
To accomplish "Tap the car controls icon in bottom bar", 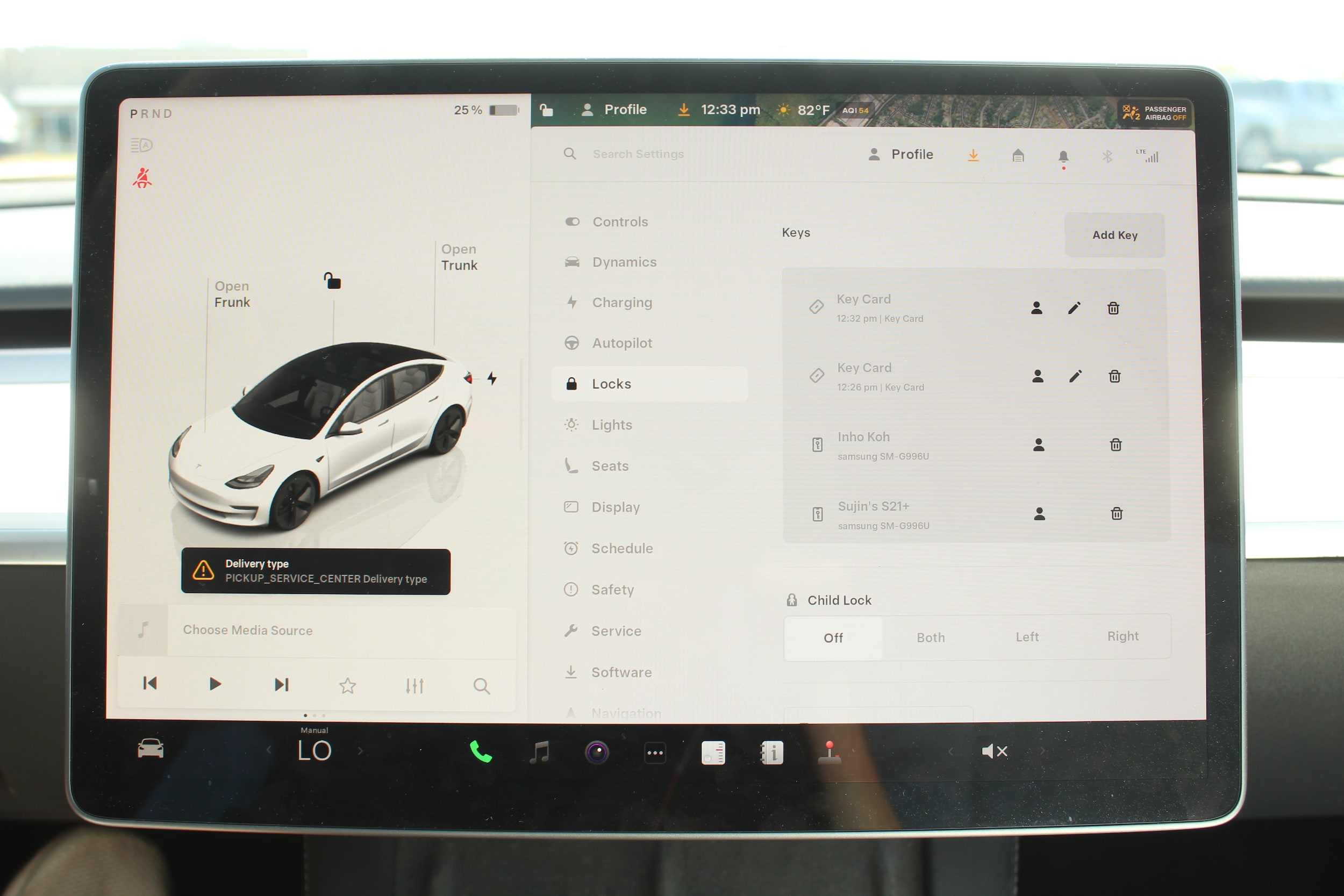I will (151, 749).
